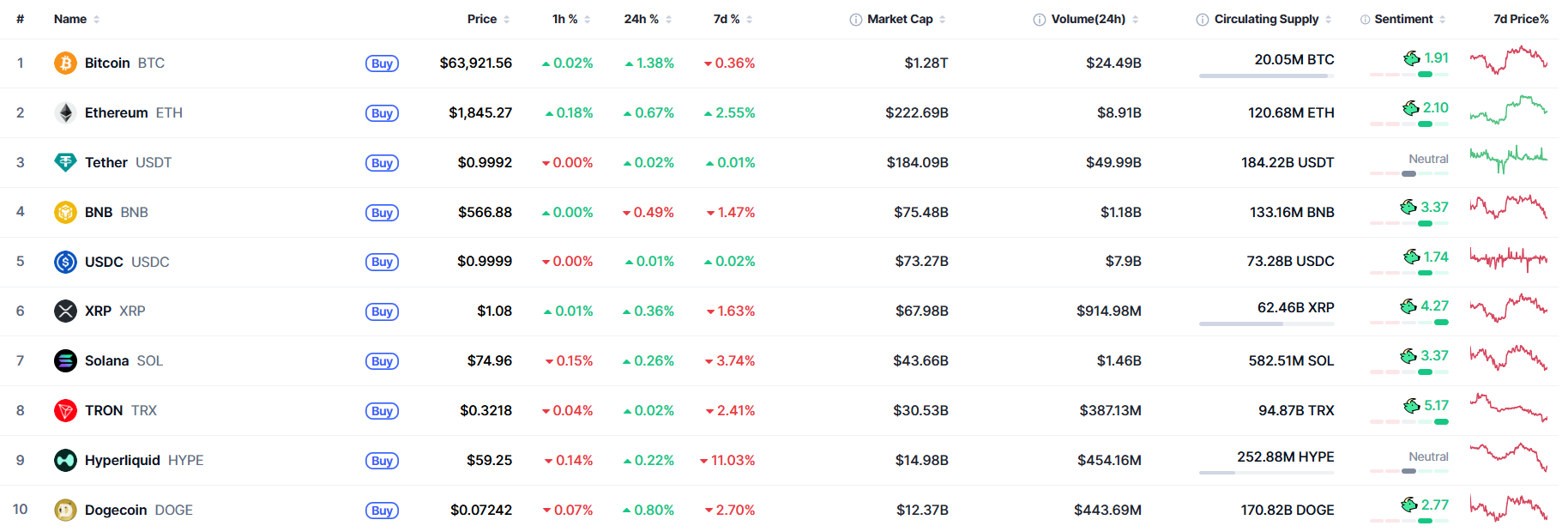Sort by the 24h % column header

pos(648,19)
